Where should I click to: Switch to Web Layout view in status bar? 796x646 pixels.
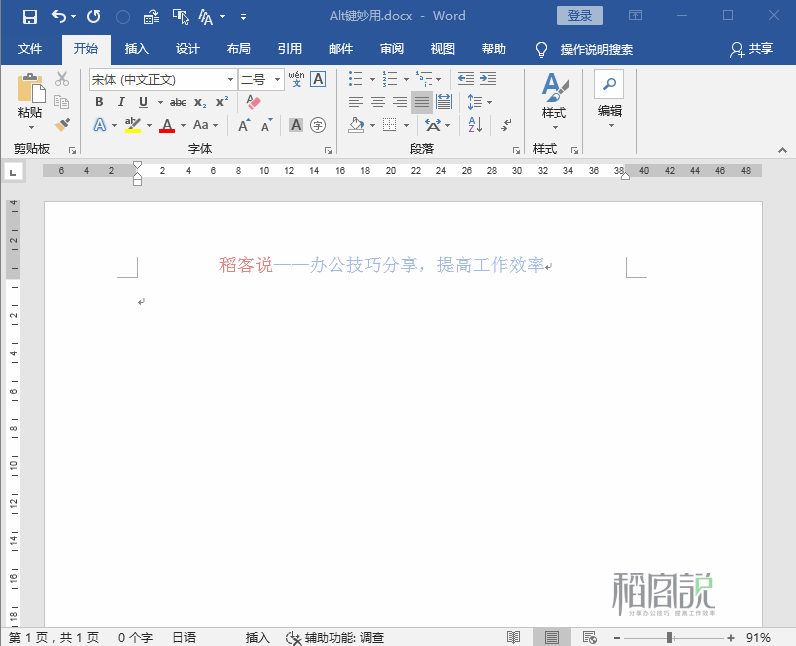589,637
